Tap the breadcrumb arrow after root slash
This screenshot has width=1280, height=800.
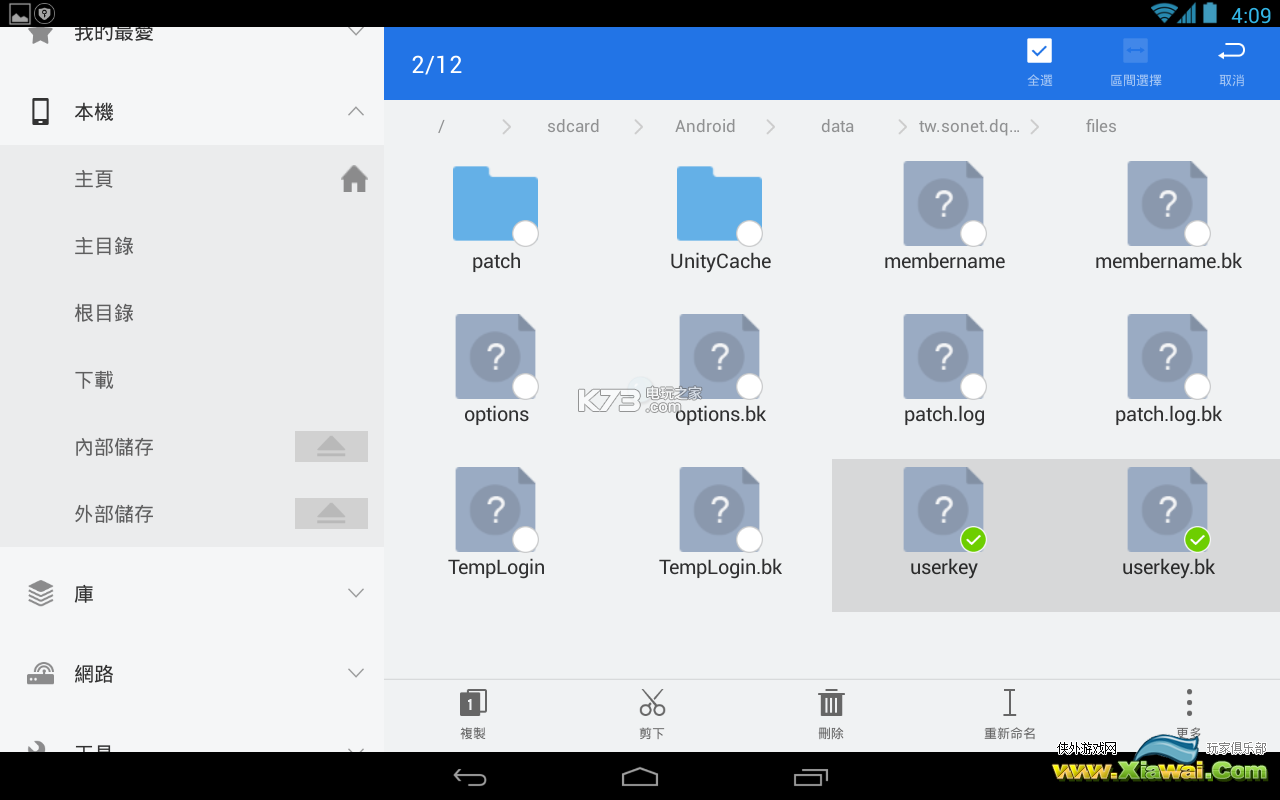[506, 126]
